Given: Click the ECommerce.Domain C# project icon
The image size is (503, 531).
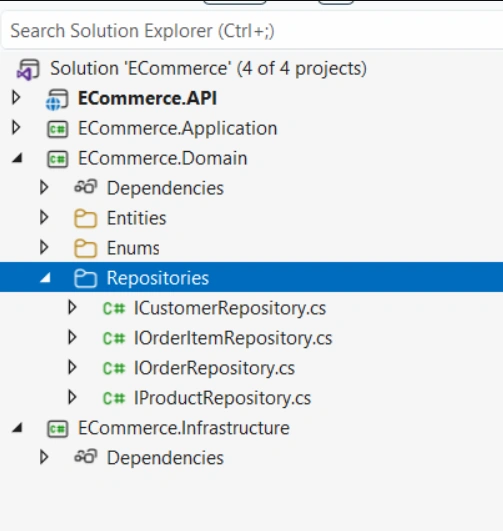Looking at the screenshot, I should pyautogui.click(x=58, y=159).
